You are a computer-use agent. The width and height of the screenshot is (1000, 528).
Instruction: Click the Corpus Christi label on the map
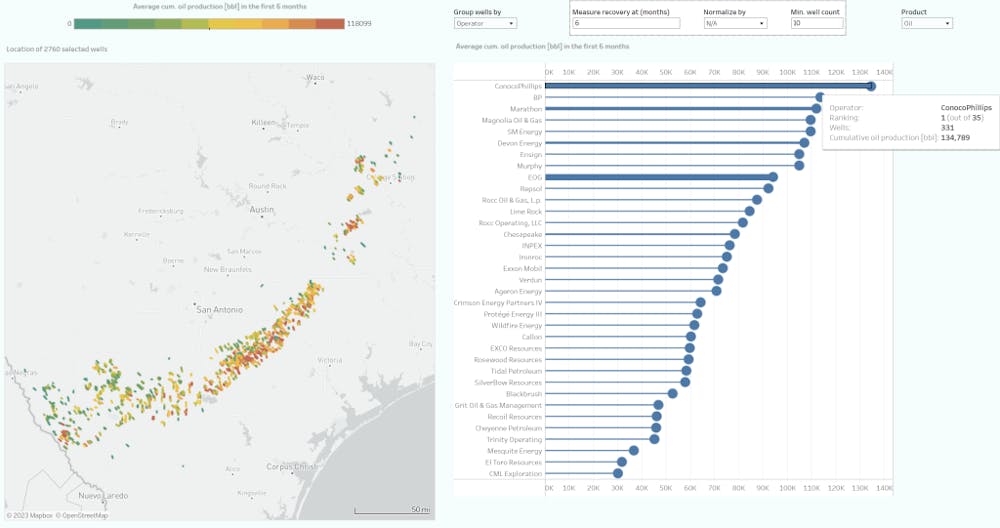(x=291, y=467)
